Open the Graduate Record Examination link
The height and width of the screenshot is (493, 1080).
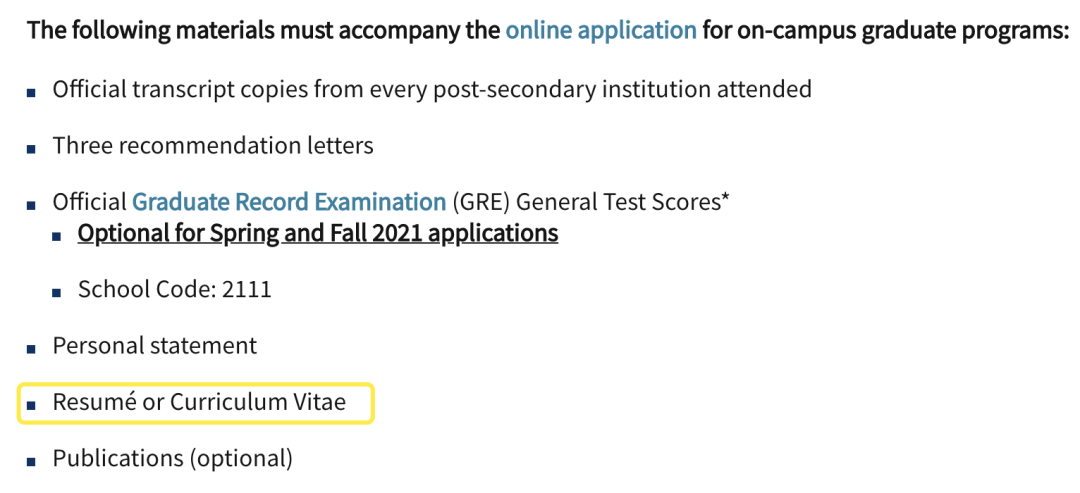pos(289,202)
